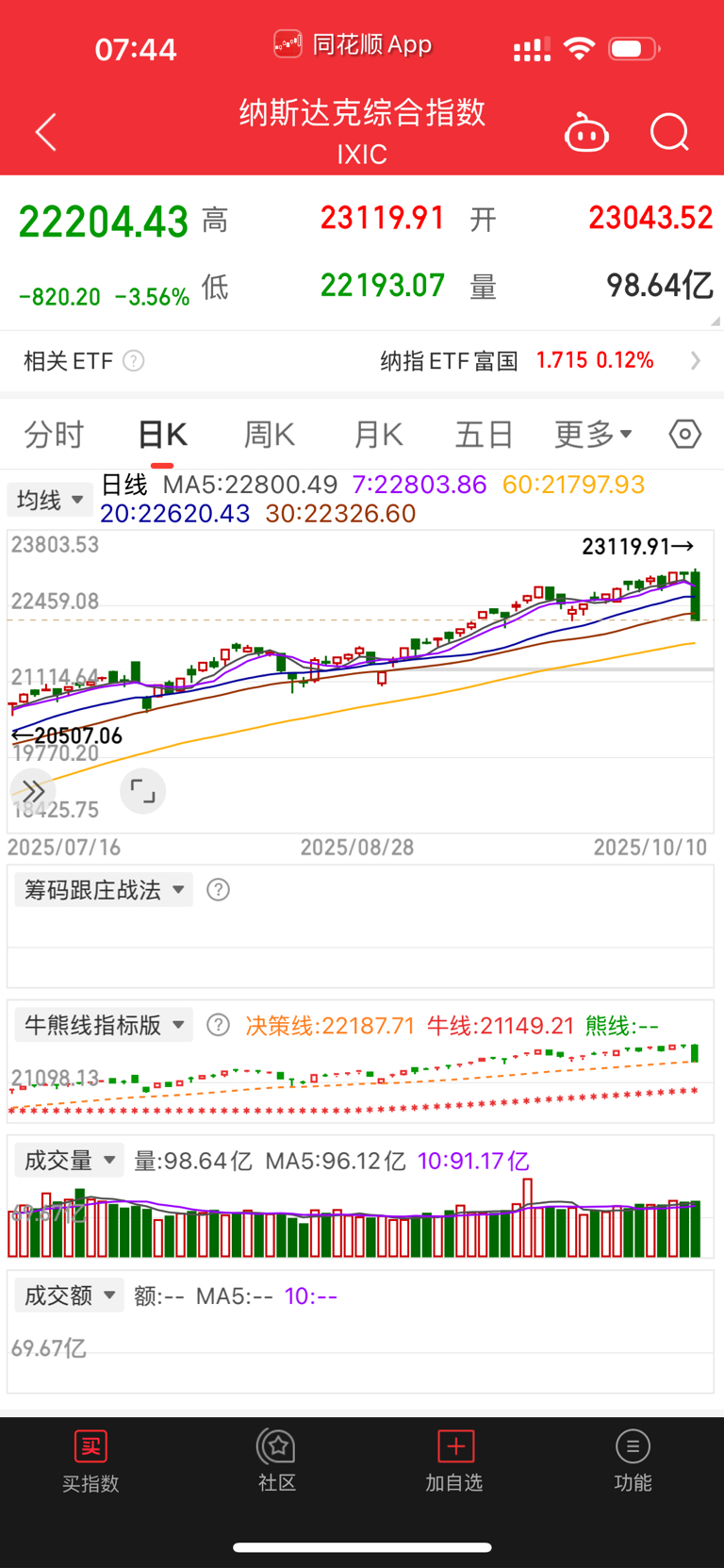Tap the K-line candlestick chart
The height and width of the screenshot is (1568, 724).
coord(360,681)
